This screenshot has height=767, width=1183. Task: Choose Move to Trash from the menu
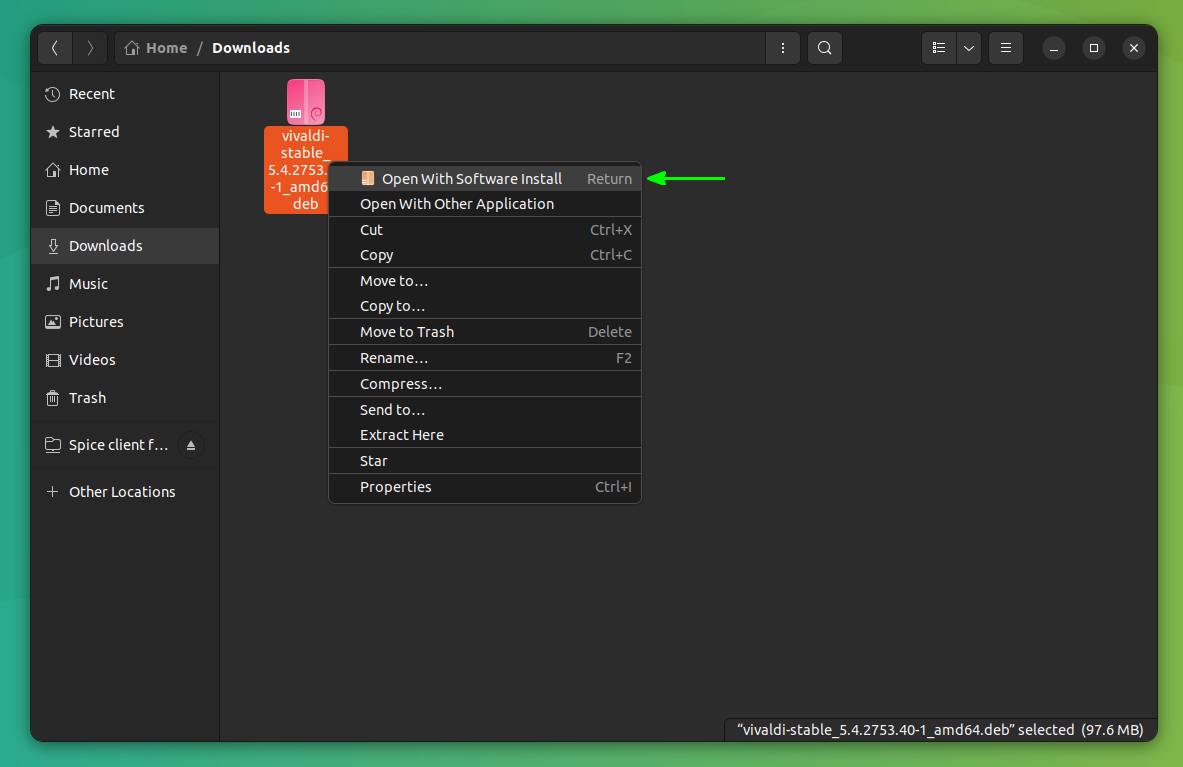click(406, 331)
